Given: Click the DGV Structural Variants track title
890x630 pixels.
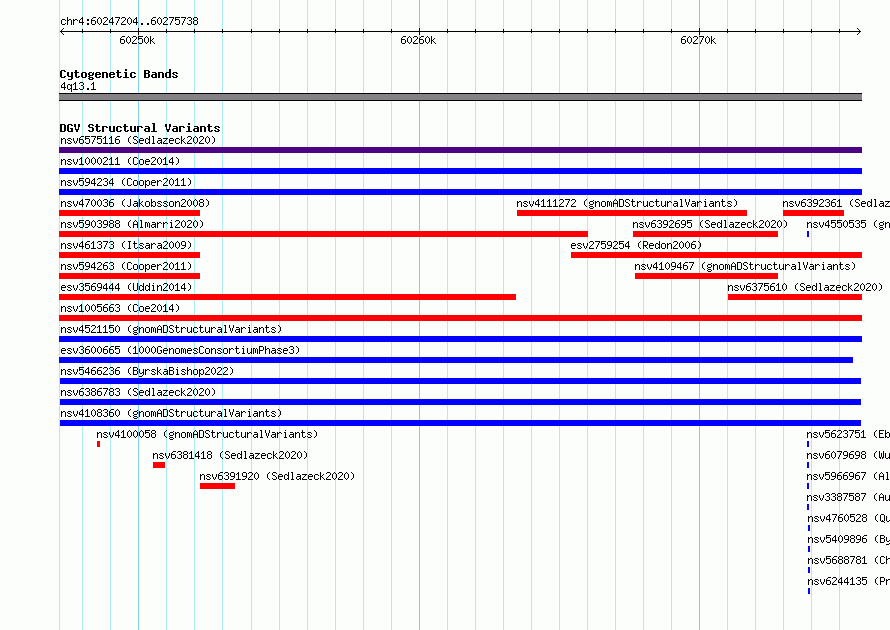Looking at the screenshot, I should tap(140, 128).
